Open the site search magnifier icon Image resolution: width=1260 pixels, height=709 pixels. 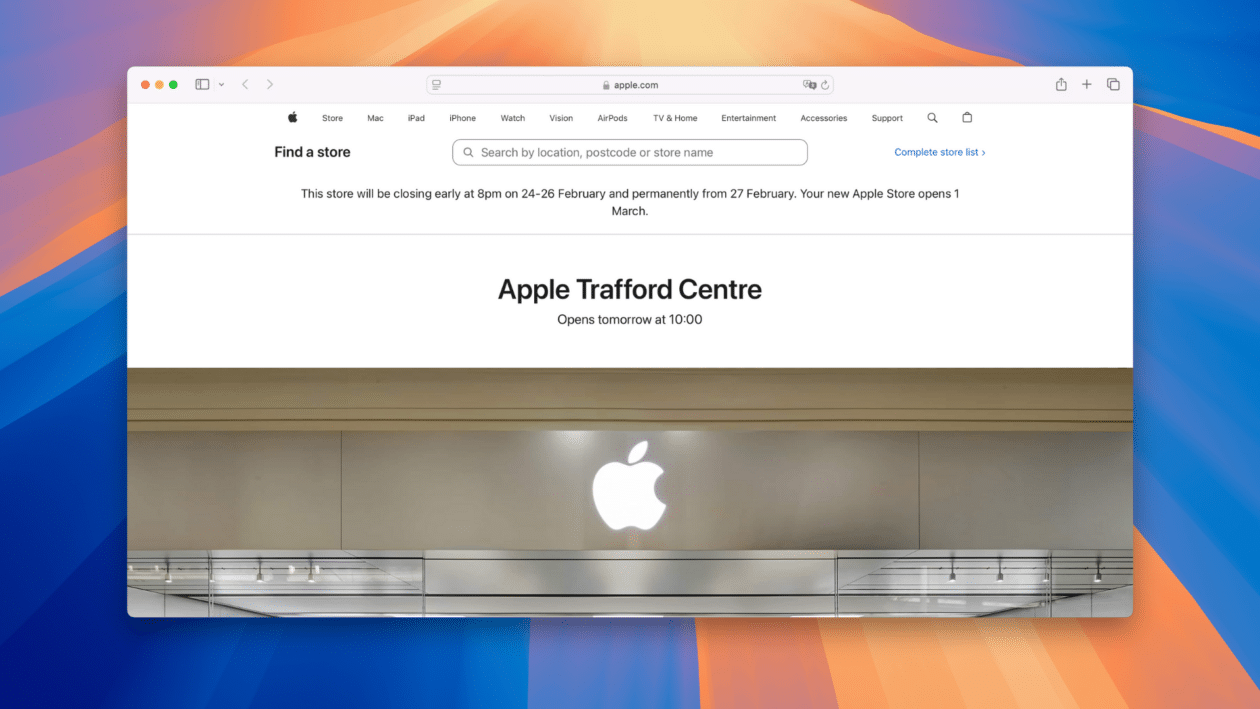(932, 118)
